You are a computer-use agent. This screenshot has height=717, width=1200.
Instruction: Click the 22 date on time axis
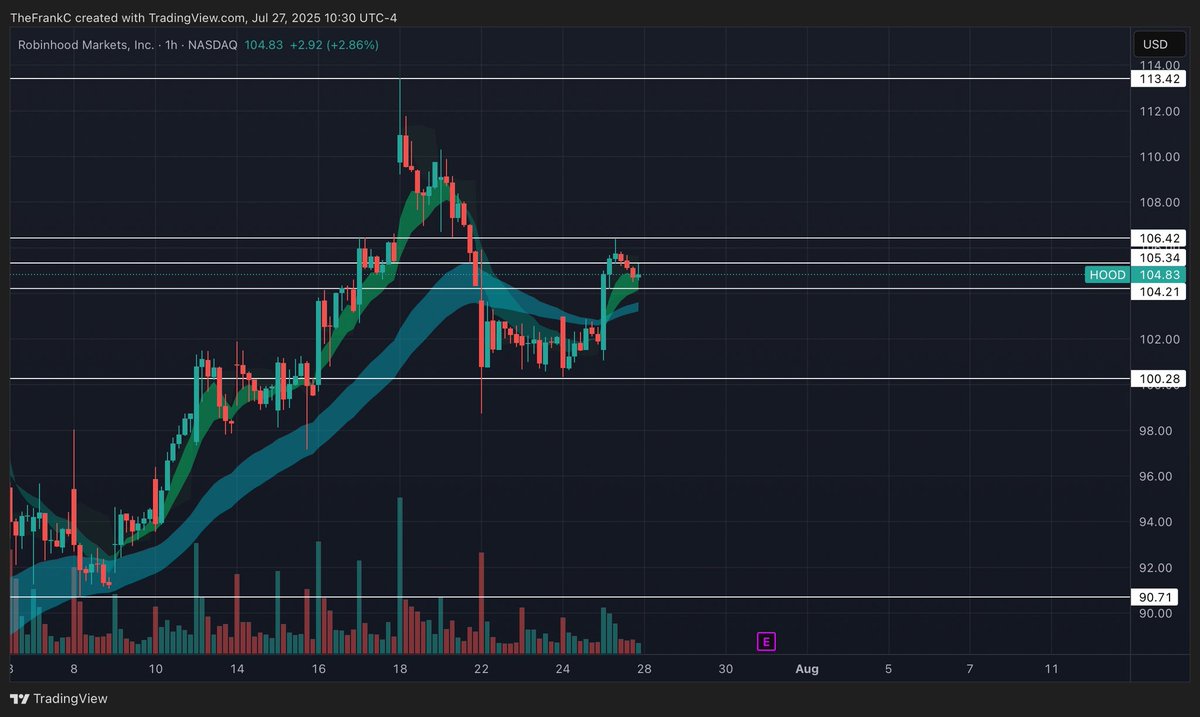click(x=481, y=668)
